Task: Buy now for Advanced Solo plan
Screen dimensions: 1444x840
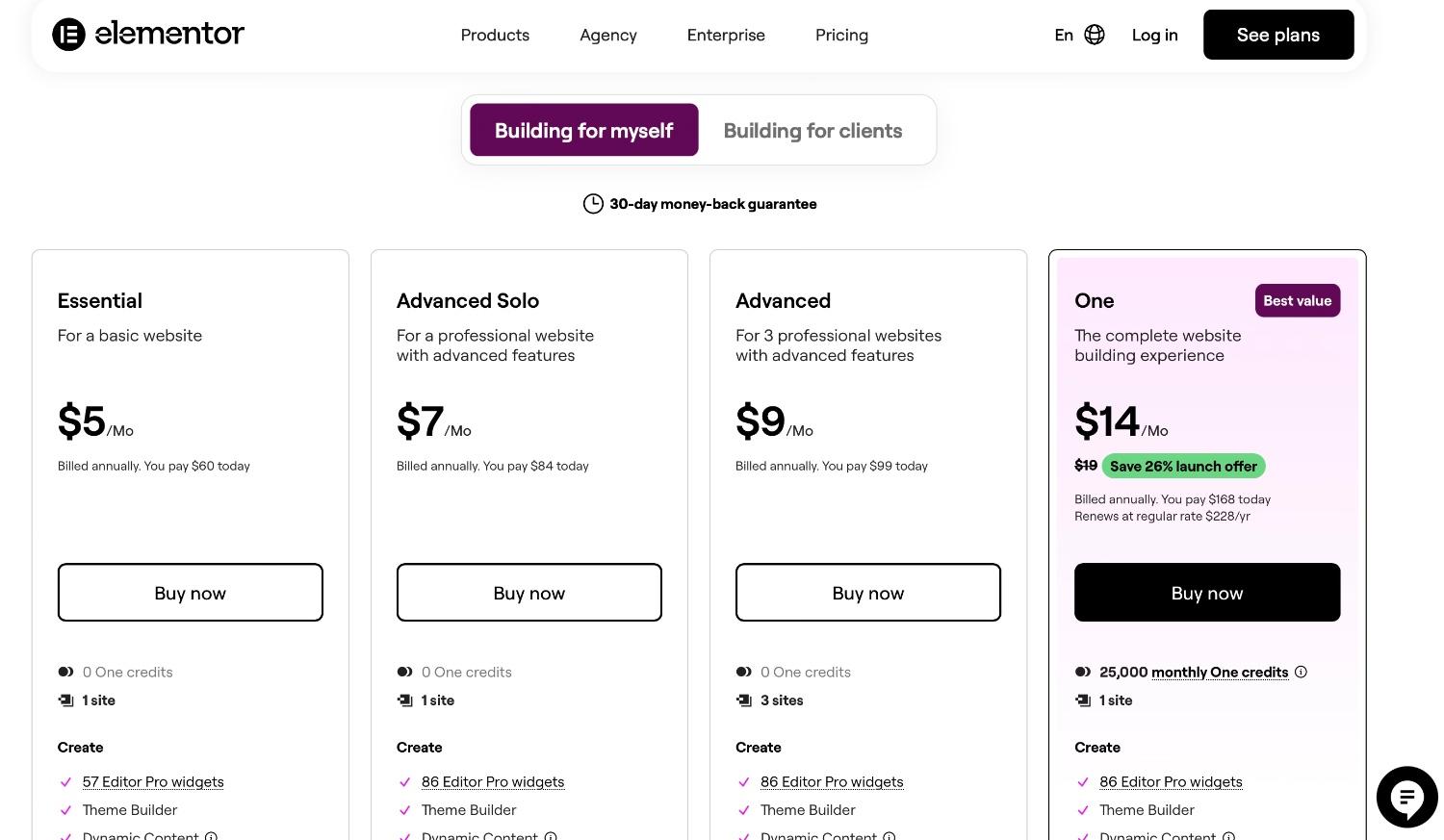Action: pos(529,593)
